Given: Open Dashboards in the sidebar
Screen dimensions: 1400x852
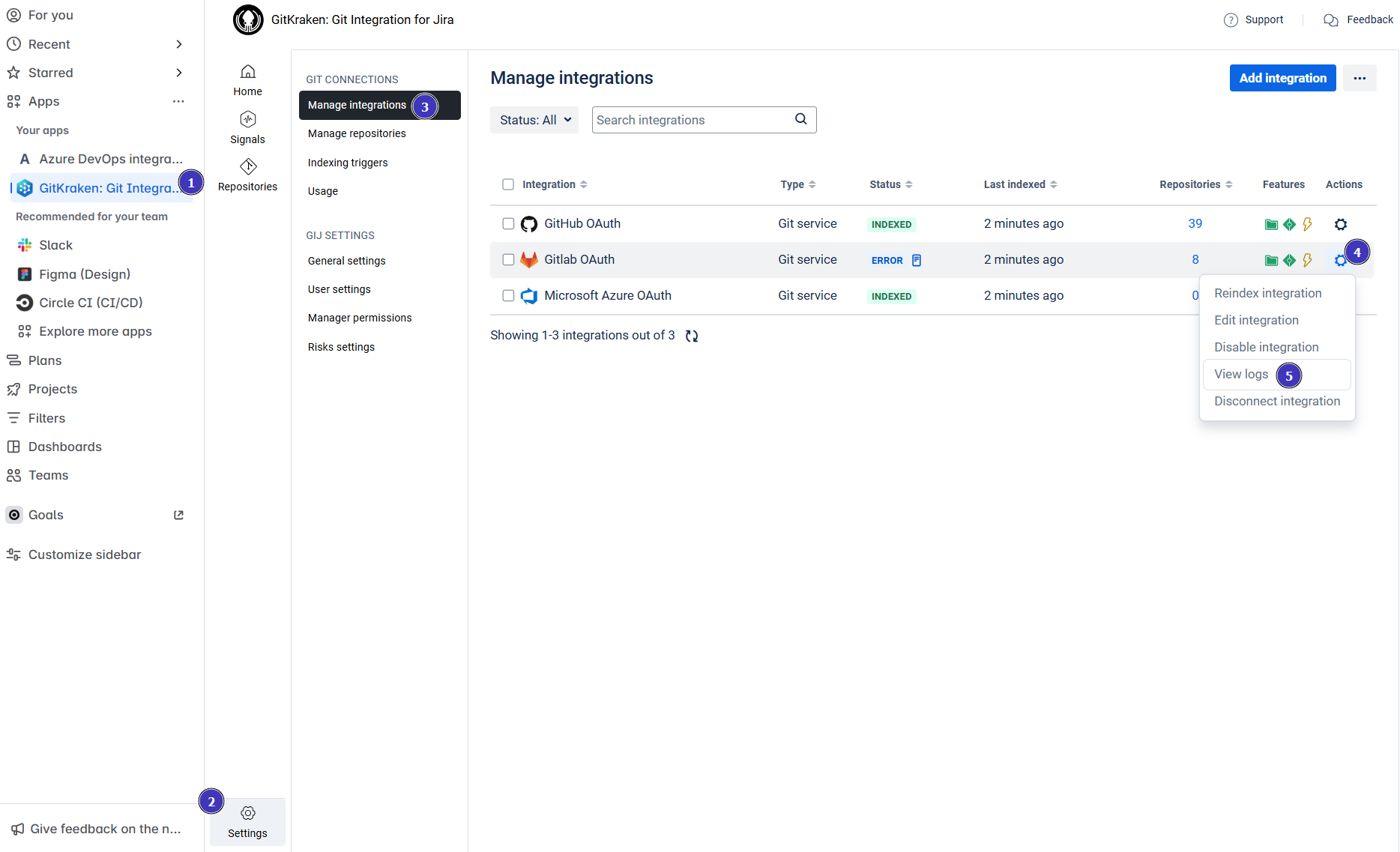Looking at the screenshot, I should [54, 447].
